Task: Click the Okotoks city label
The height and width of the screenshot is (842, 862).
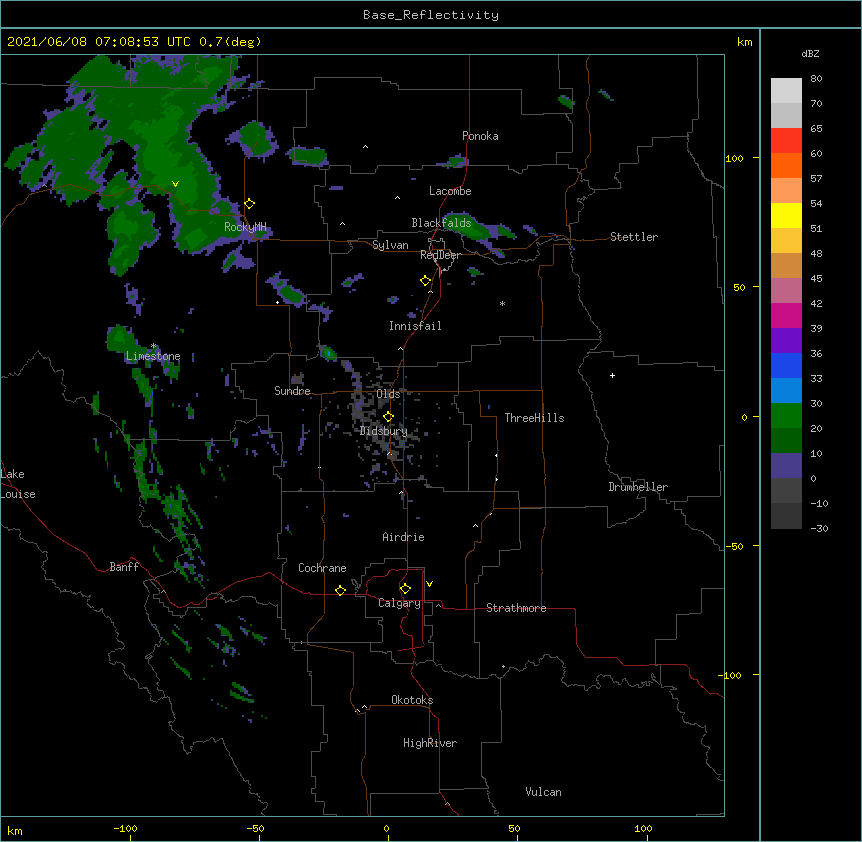Action: (412, 700)
